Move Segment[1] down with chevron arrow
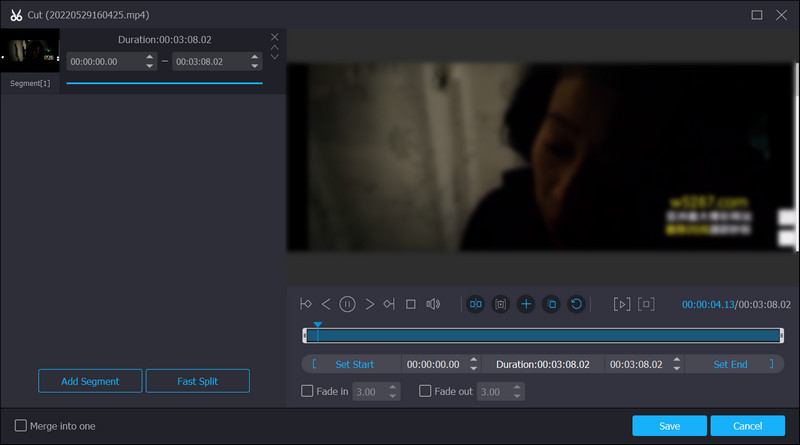 [274, 57]
